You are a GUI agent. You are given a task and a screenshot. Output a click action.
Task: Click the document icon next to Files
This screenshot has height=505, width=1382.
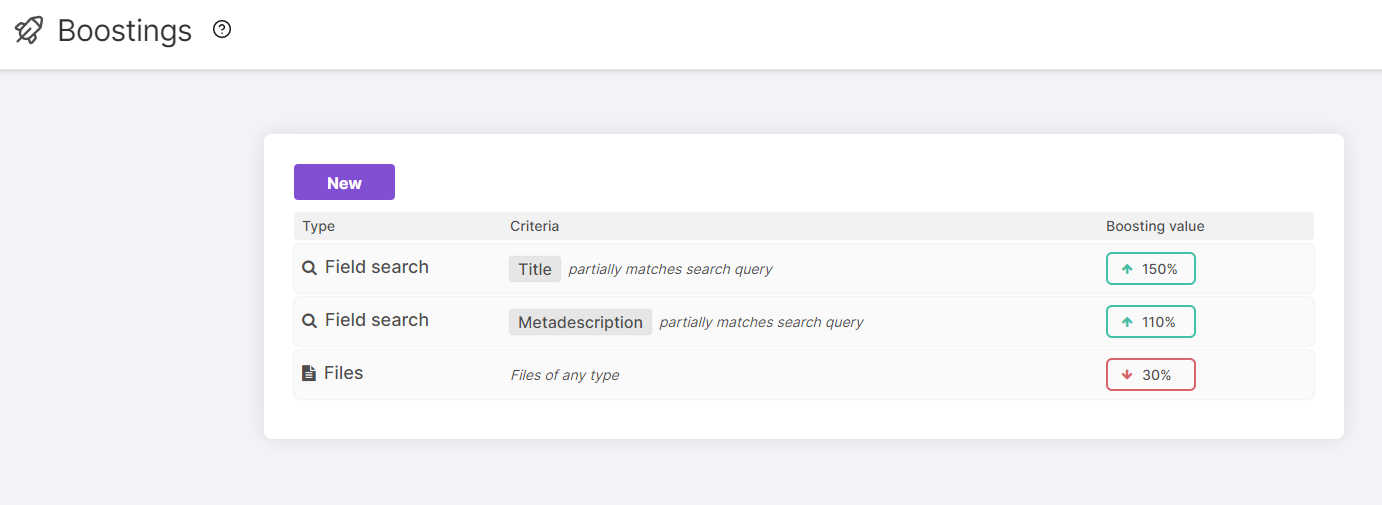click(309, 373)
